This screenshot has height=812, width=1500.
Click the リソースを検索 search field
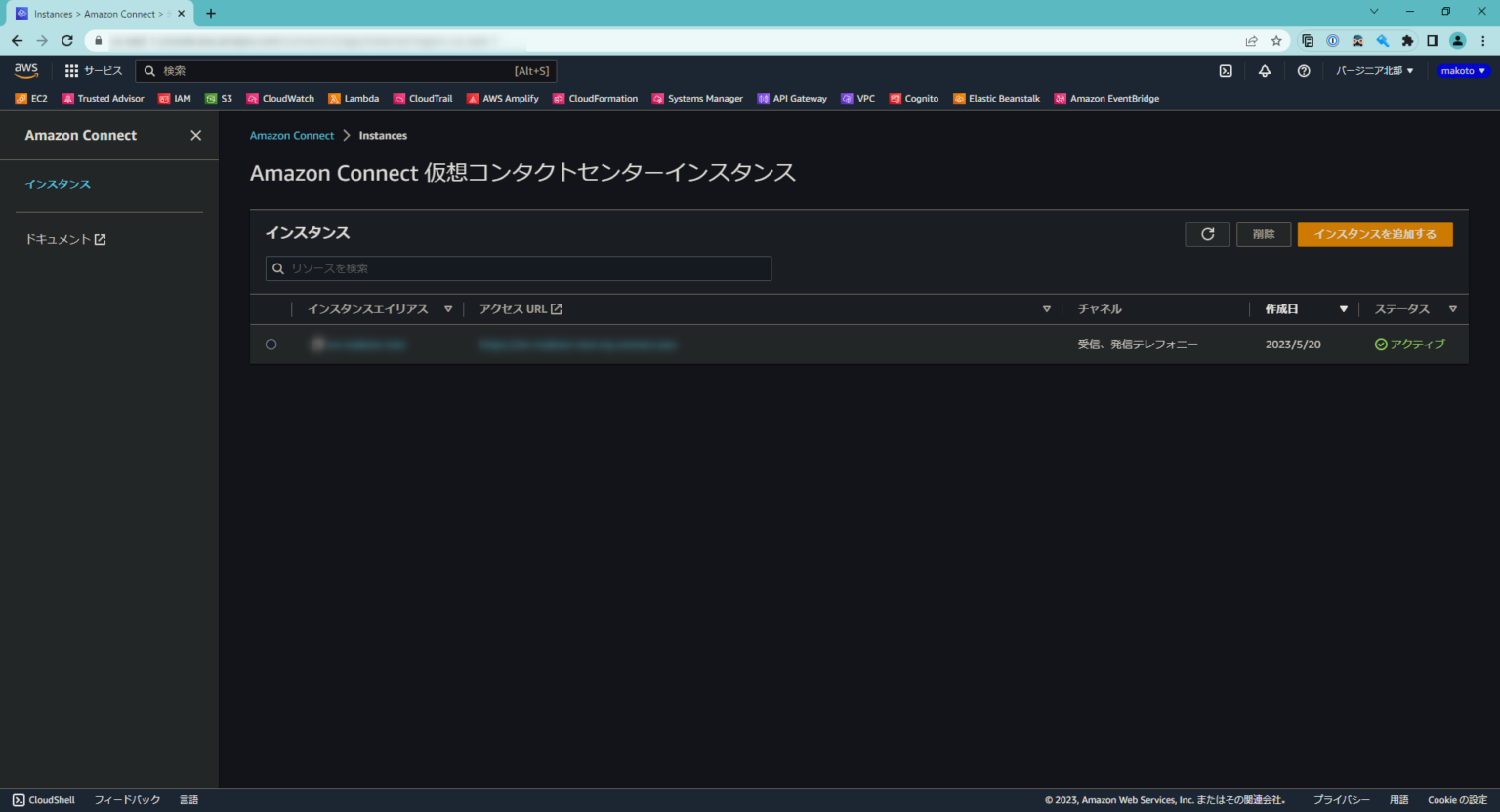pyautogui.click(x=519, y=268)
